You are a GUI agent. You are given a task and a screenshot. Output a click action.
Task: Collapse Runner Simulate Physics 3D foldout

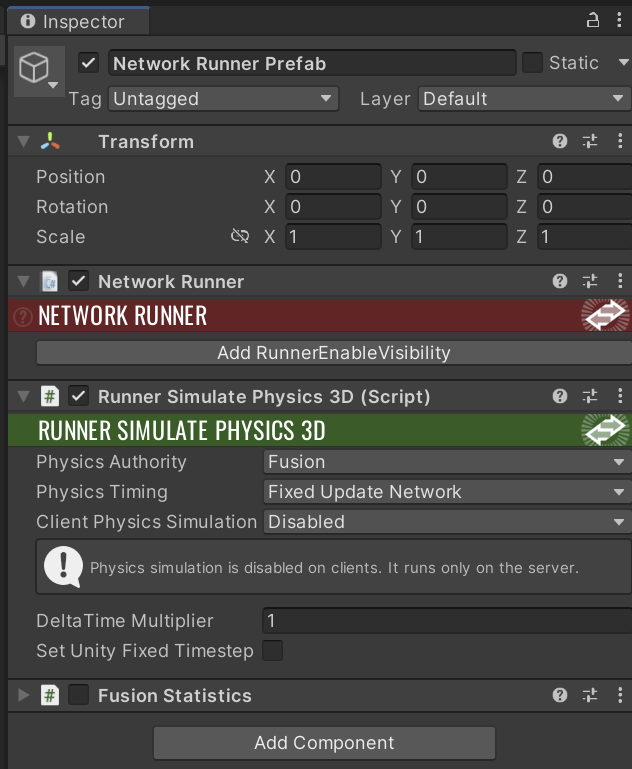(x=23, y=396)
